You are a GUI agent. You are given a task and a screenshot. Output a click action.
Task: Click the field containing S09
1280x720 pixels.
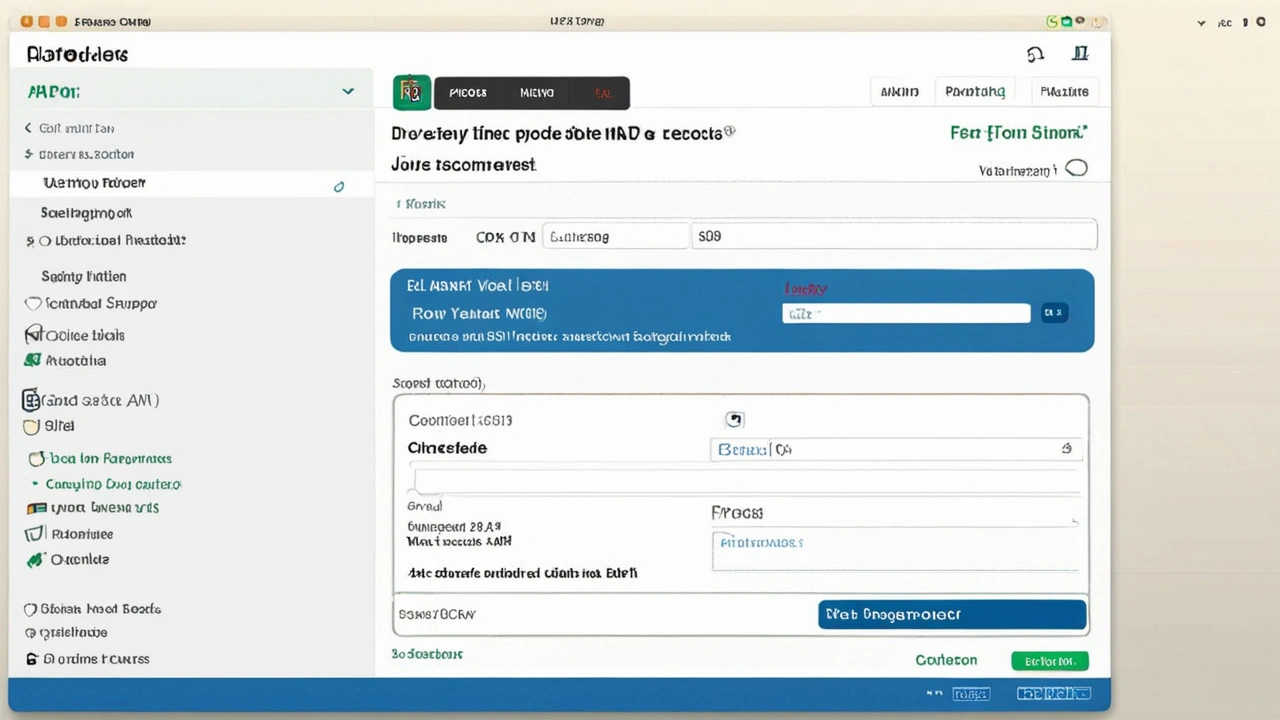pyautogui.click(x=894, y=237)
